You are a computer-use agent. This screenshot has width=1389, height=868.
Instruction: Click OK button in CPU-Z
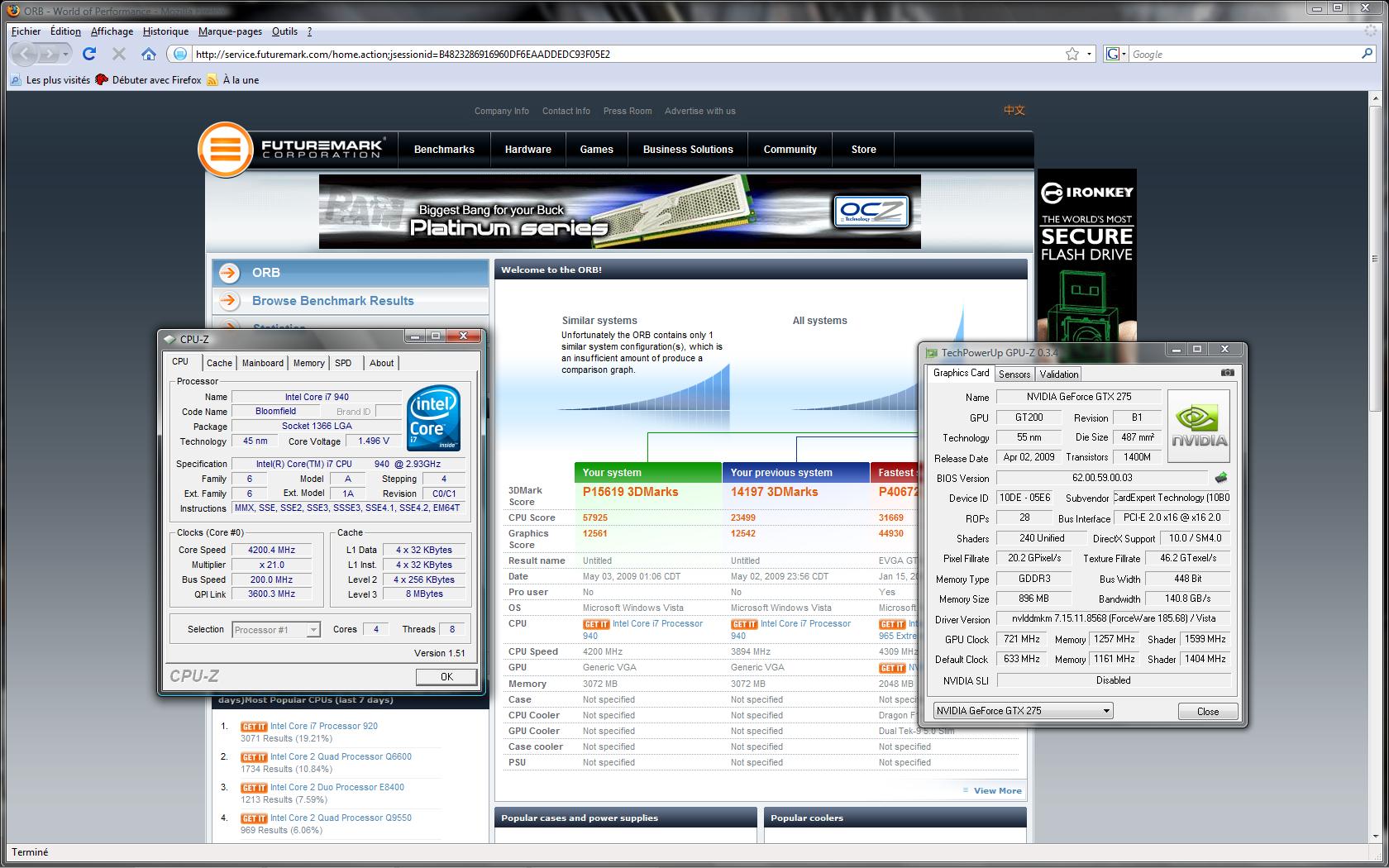point(446,676)
